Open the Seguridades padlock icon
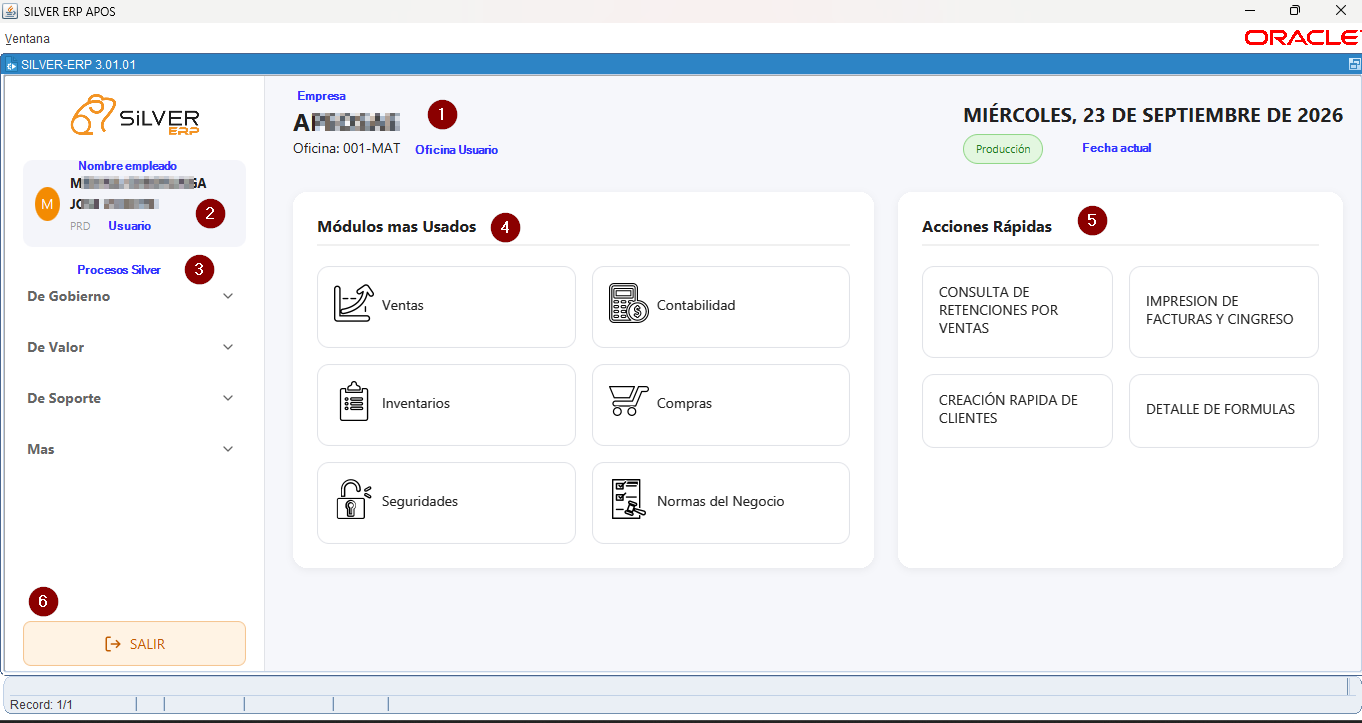Screen dimensions: 1362x723 [353, 499]
